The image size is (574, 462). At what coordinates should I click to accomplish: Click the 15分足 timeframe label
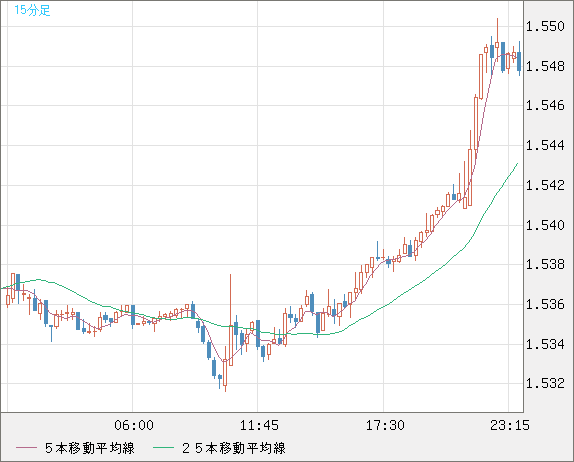coord(32,10)
